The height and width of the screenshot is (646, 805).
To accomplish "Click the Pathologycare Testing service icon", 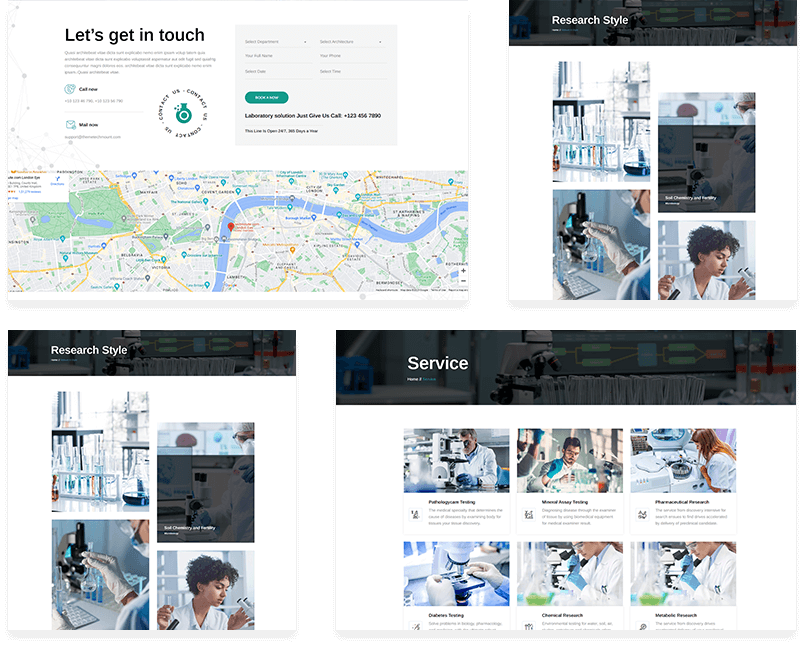I will (x=416, y=514).
